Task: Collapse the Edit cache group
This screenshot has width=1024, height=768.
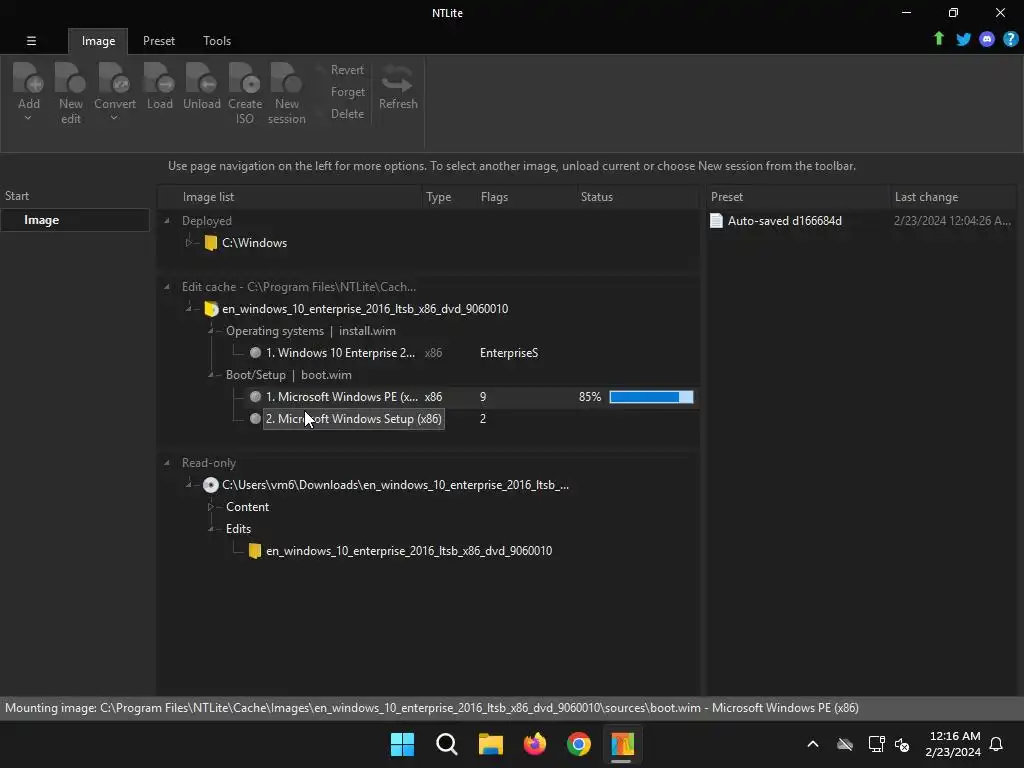Action: click(x=167, y=287)
